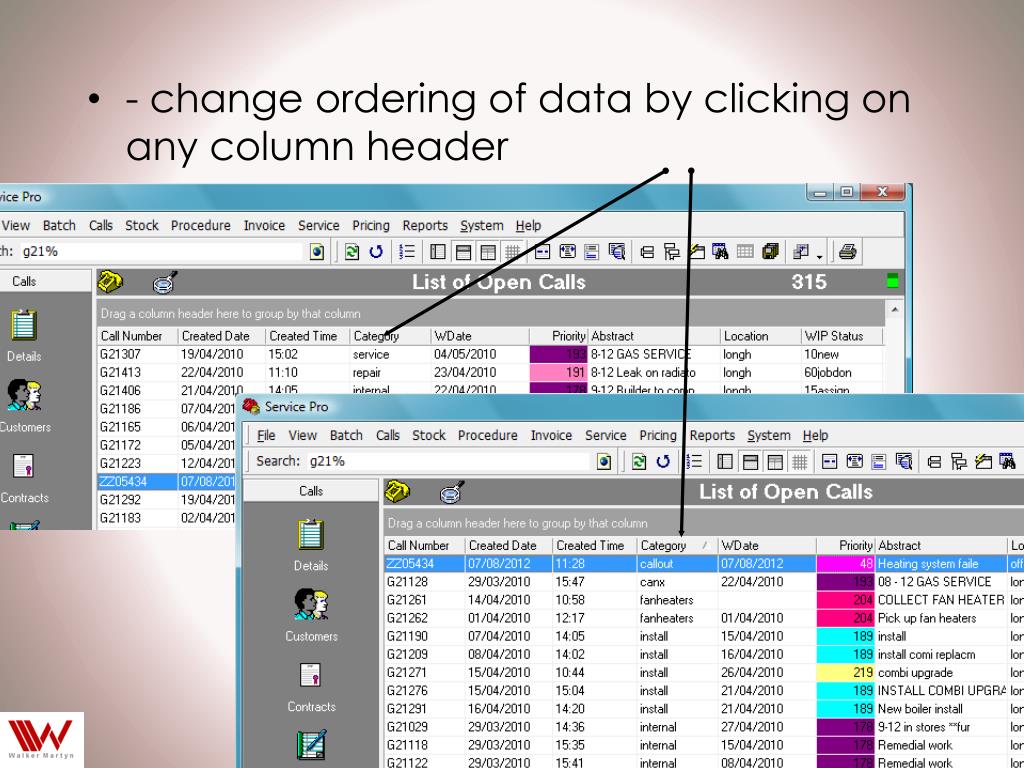The height and width of the screenshot is (768, 1024).
Task: Click grey table grid icon in back window toolbar
Action: (x=745, y=251)
